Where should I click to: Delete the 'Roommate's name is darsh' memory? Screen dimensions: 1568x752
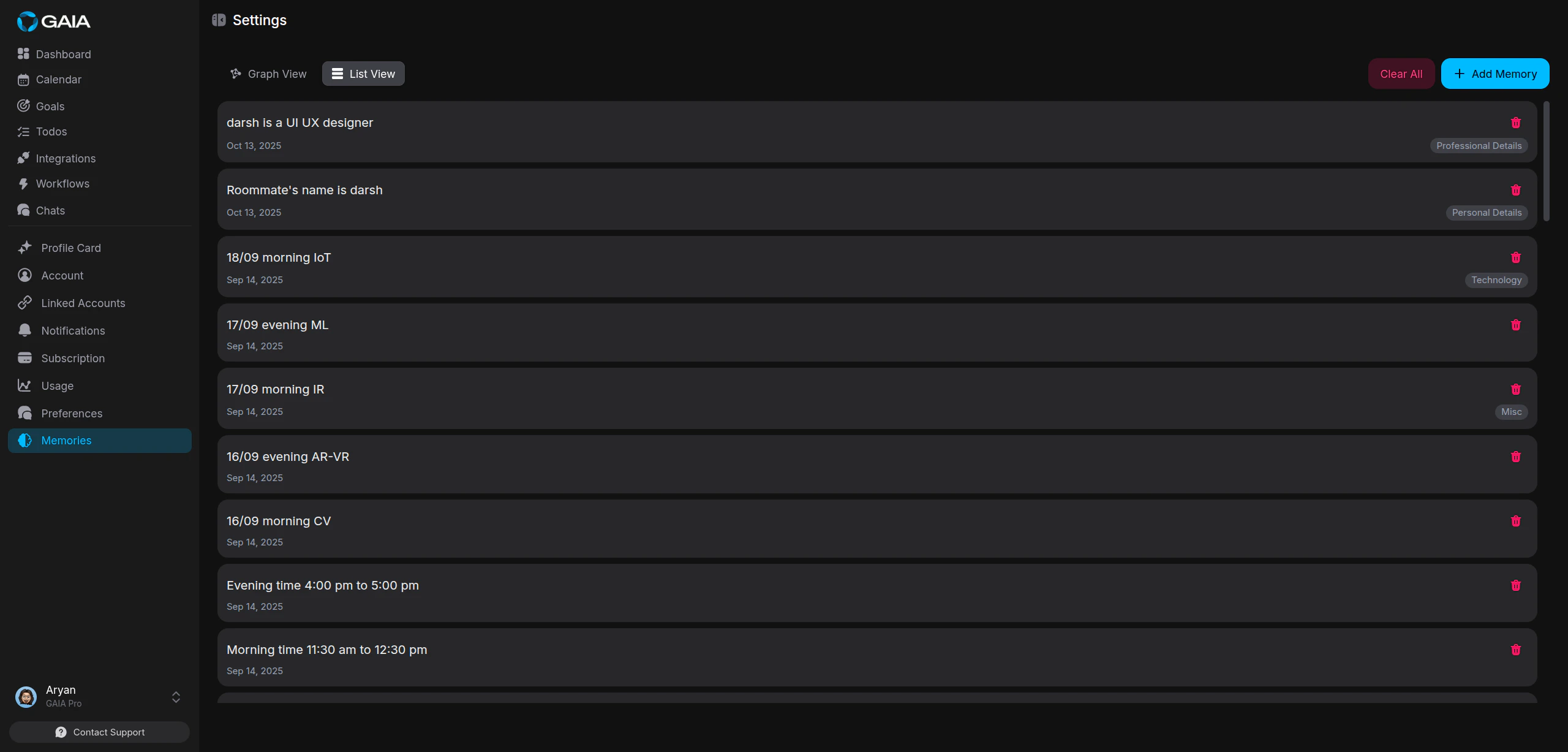[x=1515, y=190]
